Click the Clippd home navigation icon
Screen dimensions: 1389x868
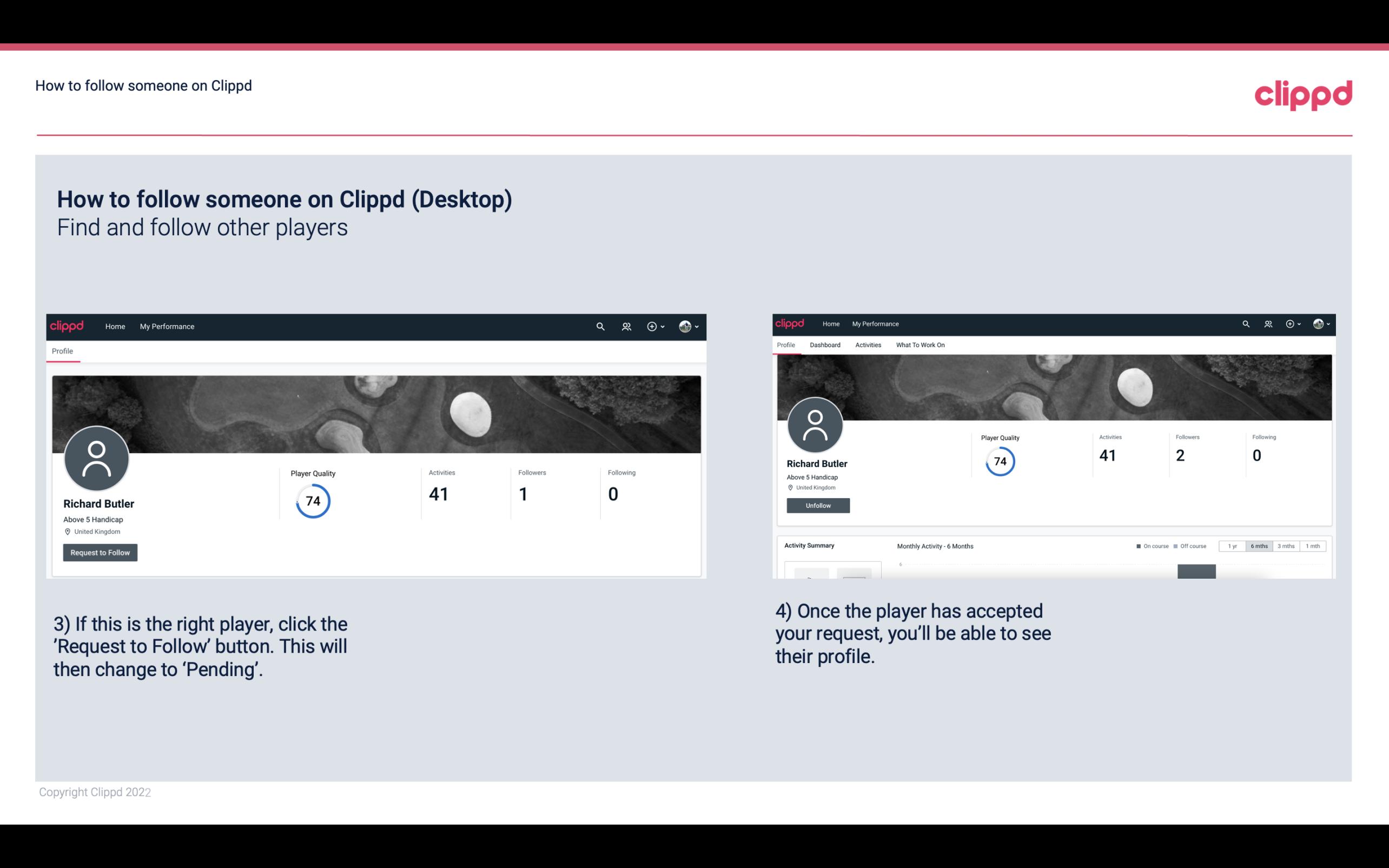coord(66,326)
